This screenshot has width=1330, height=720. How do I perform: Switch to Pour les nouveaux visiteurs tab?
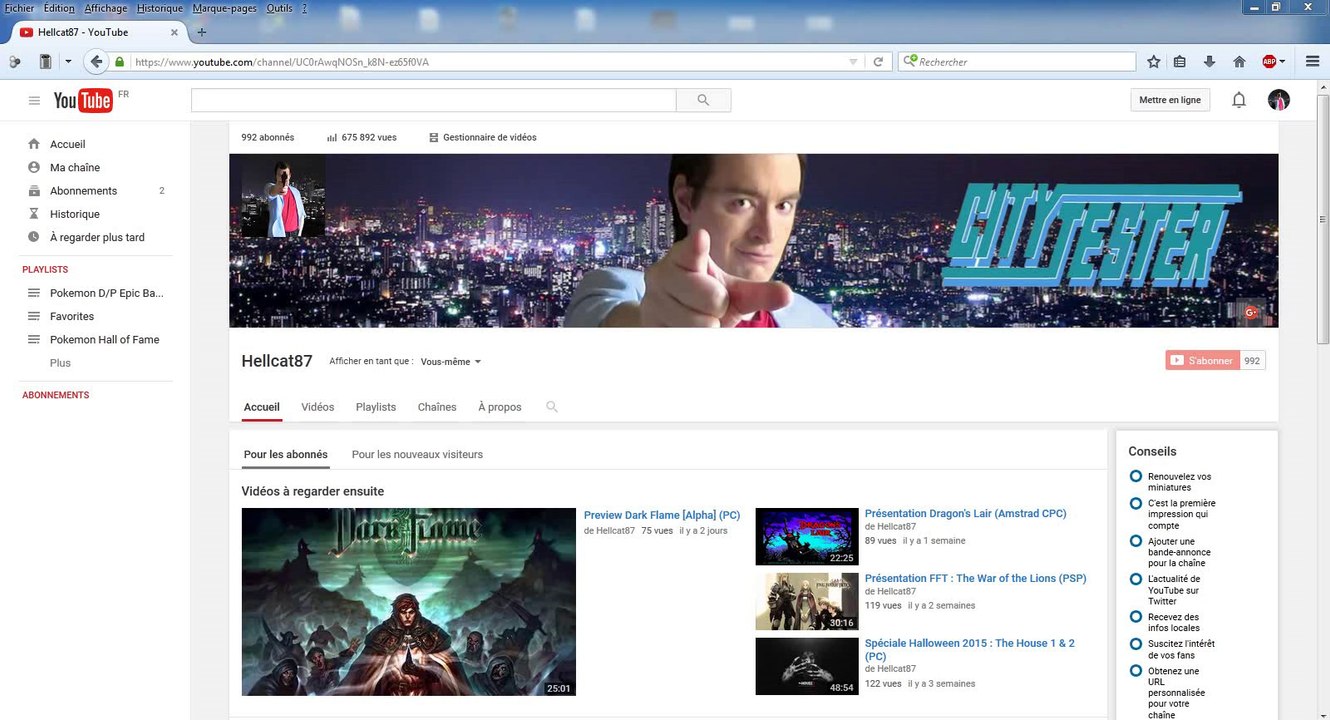point(417,454)
